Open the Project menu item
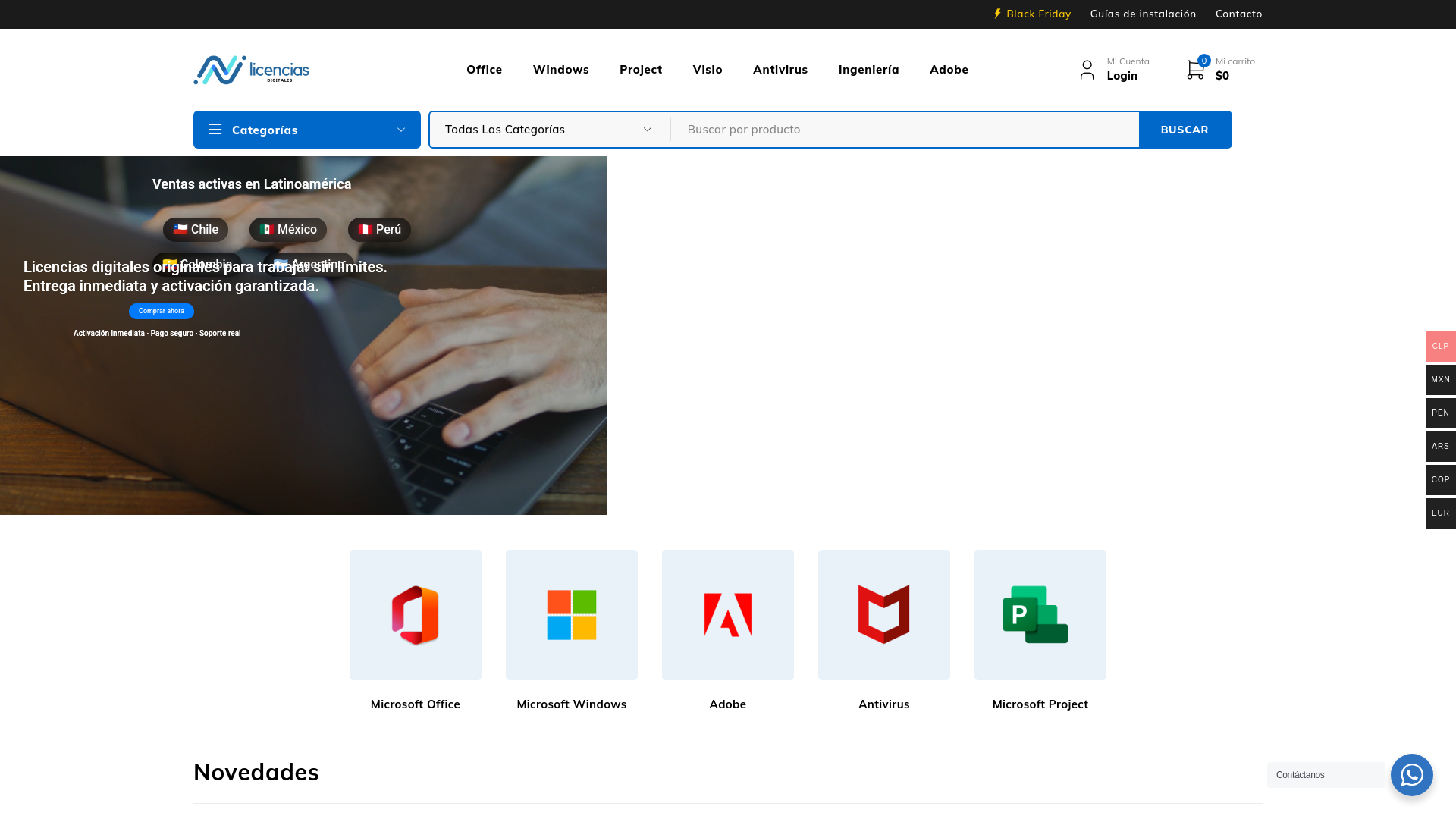1456x819 pixels. pyautogui.click(x=641, y=70)
